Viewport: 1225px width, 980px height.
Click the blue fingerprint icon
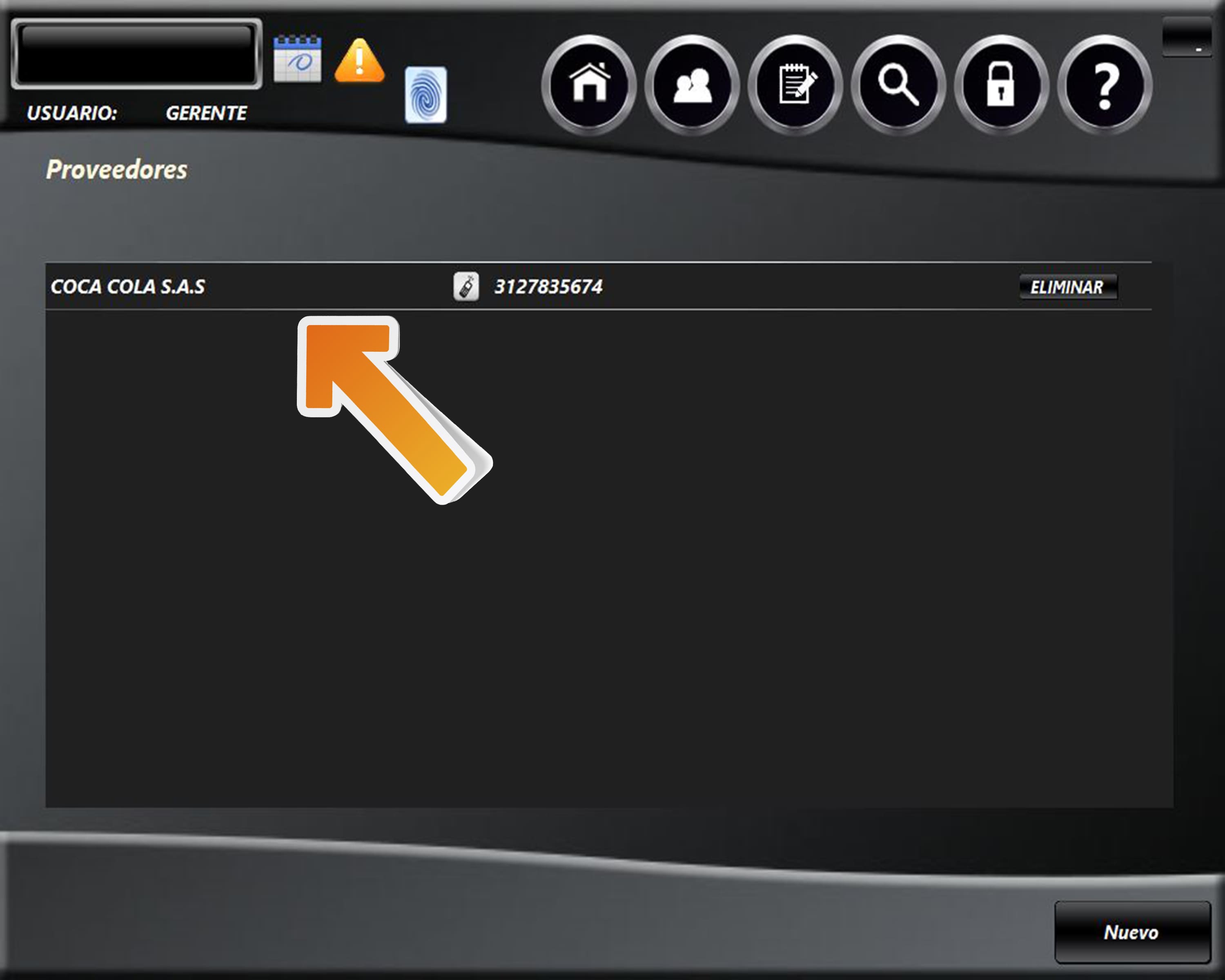pyautogui.click(x=425, y=95)
